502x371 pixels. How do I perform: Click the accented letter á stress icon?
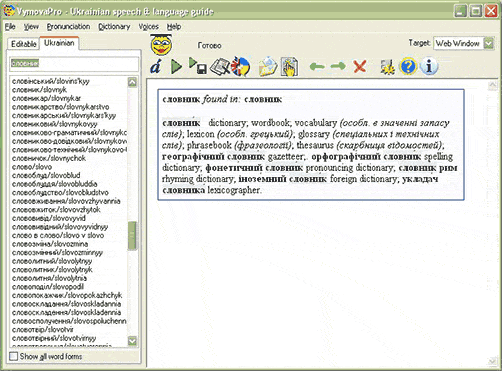tap(155, 66)
